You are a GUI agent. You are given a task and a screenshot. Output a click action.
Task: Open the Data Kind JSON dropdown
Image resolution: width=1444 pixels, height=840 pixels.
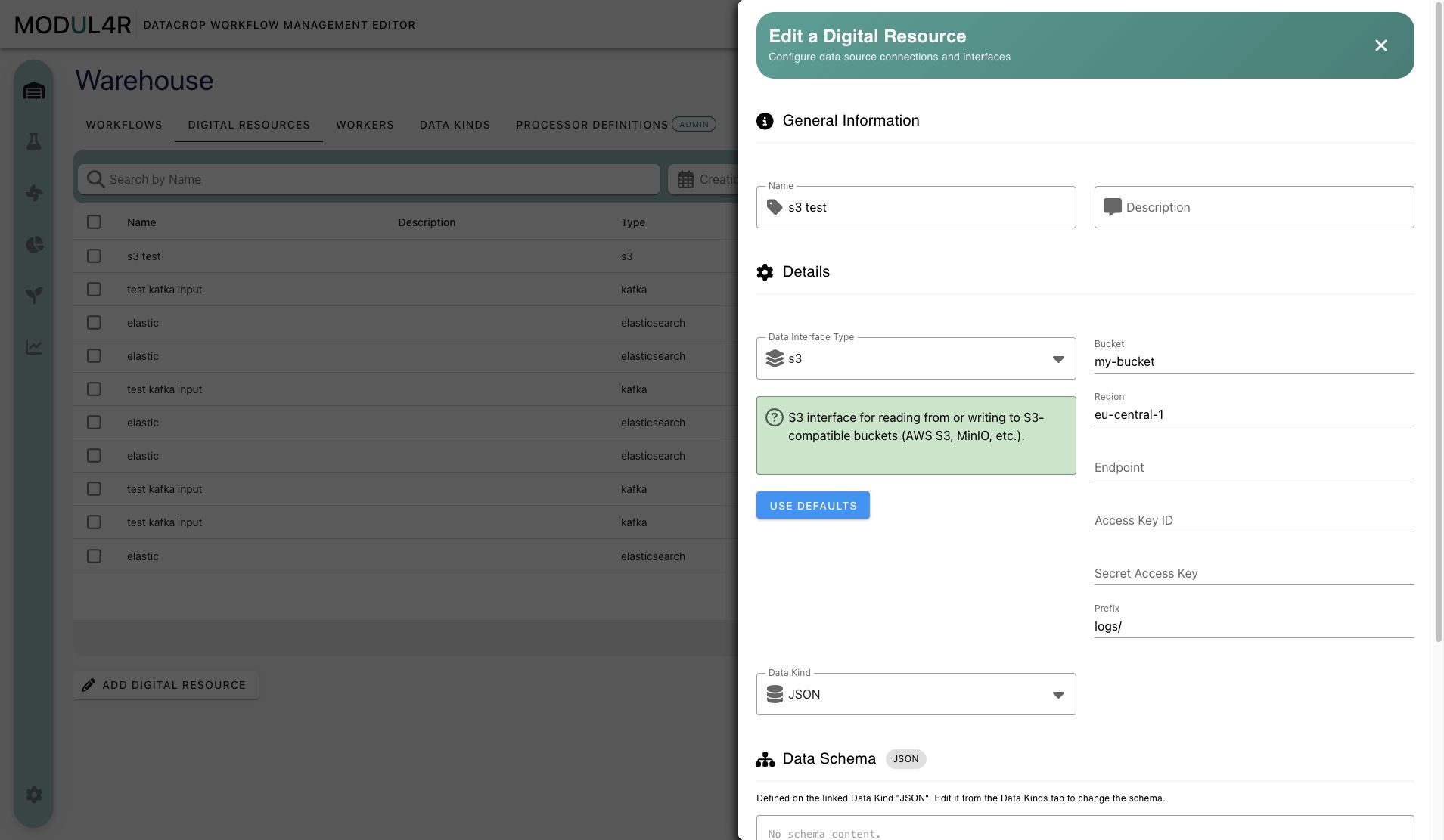(x=916, y=694)
